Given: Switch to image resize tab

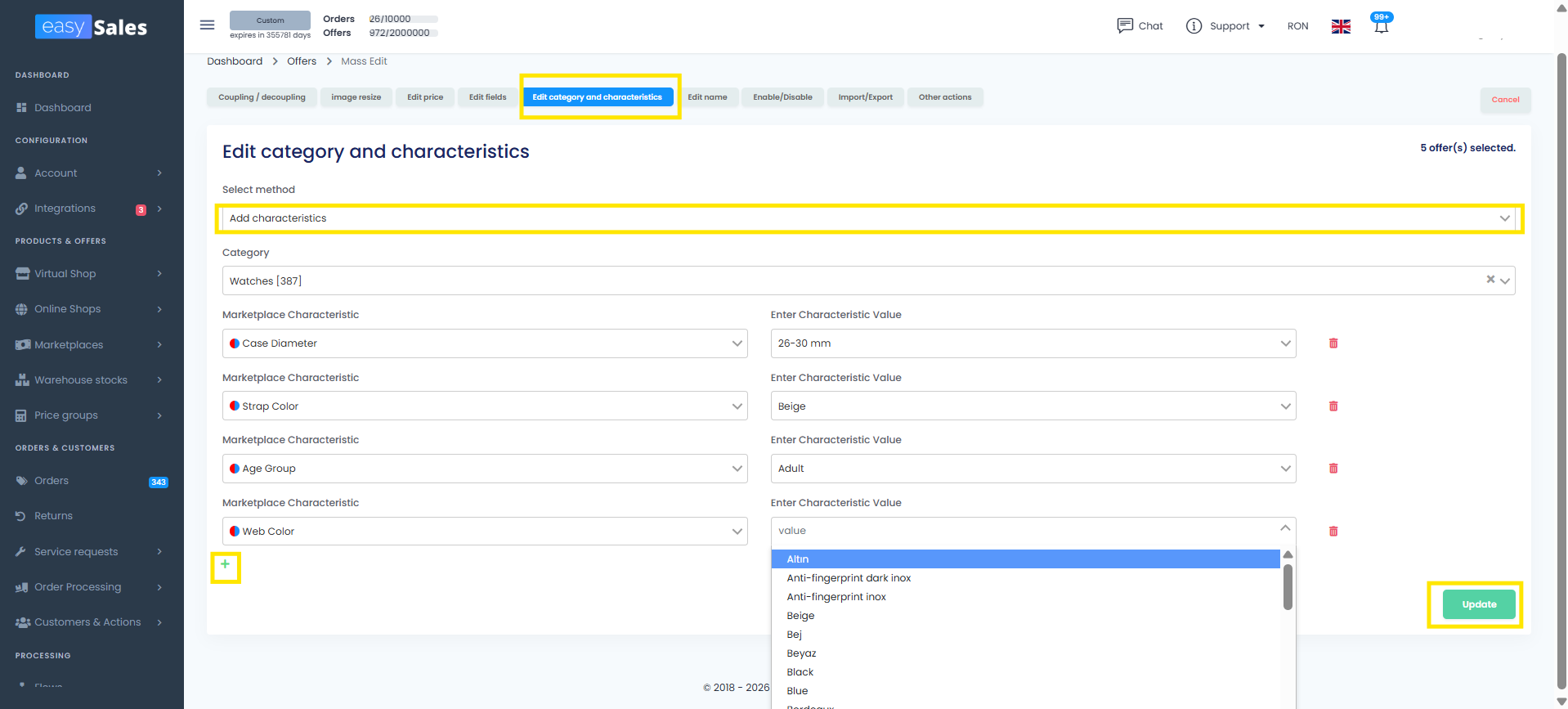Looking at the screenshot, I should [x=356, y=97].
